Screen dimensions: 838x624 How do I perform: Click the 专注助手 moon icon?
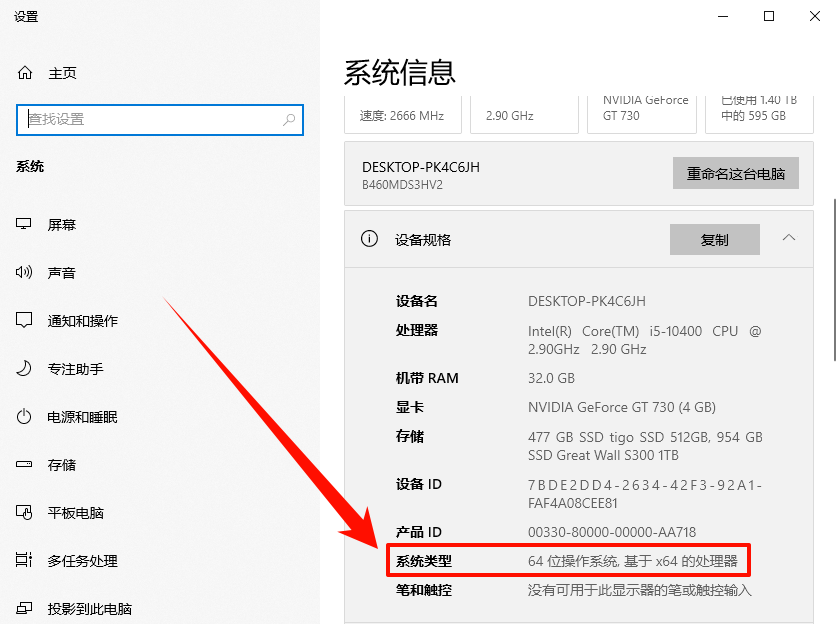[24, 368]
